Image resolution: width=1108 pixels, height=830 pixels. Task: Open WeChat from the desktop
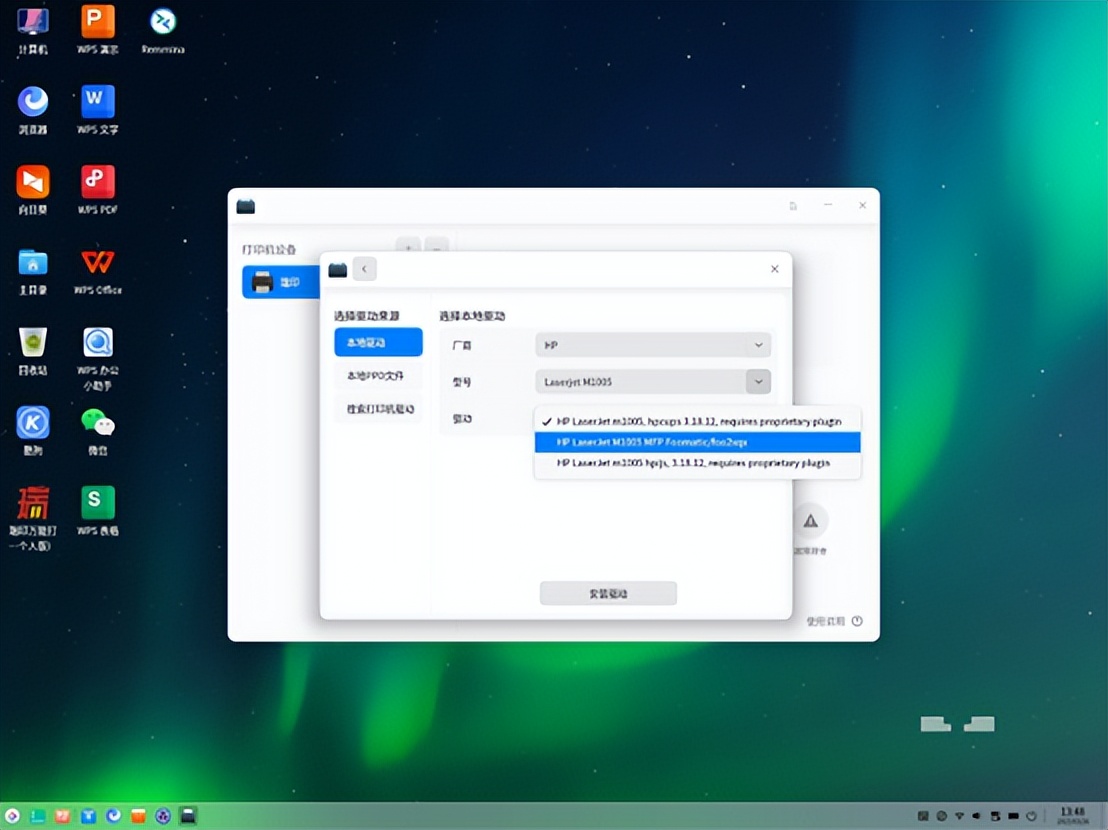pos(98,423)
